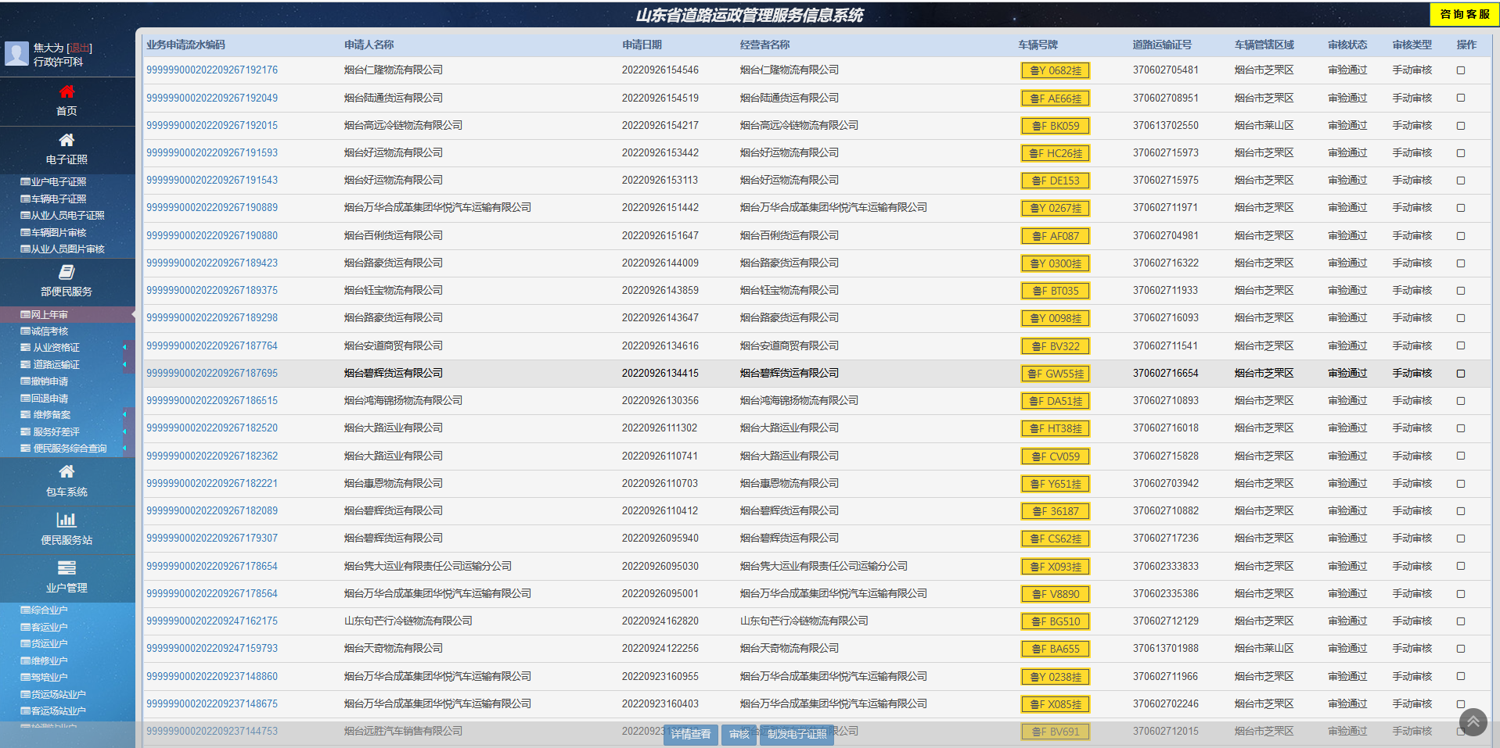Image resolution: width=1500 pixels, height=748 pixels.
Task: Click the 制发电子证照 button
Action: pyautogui.click(x=797, y=734)
